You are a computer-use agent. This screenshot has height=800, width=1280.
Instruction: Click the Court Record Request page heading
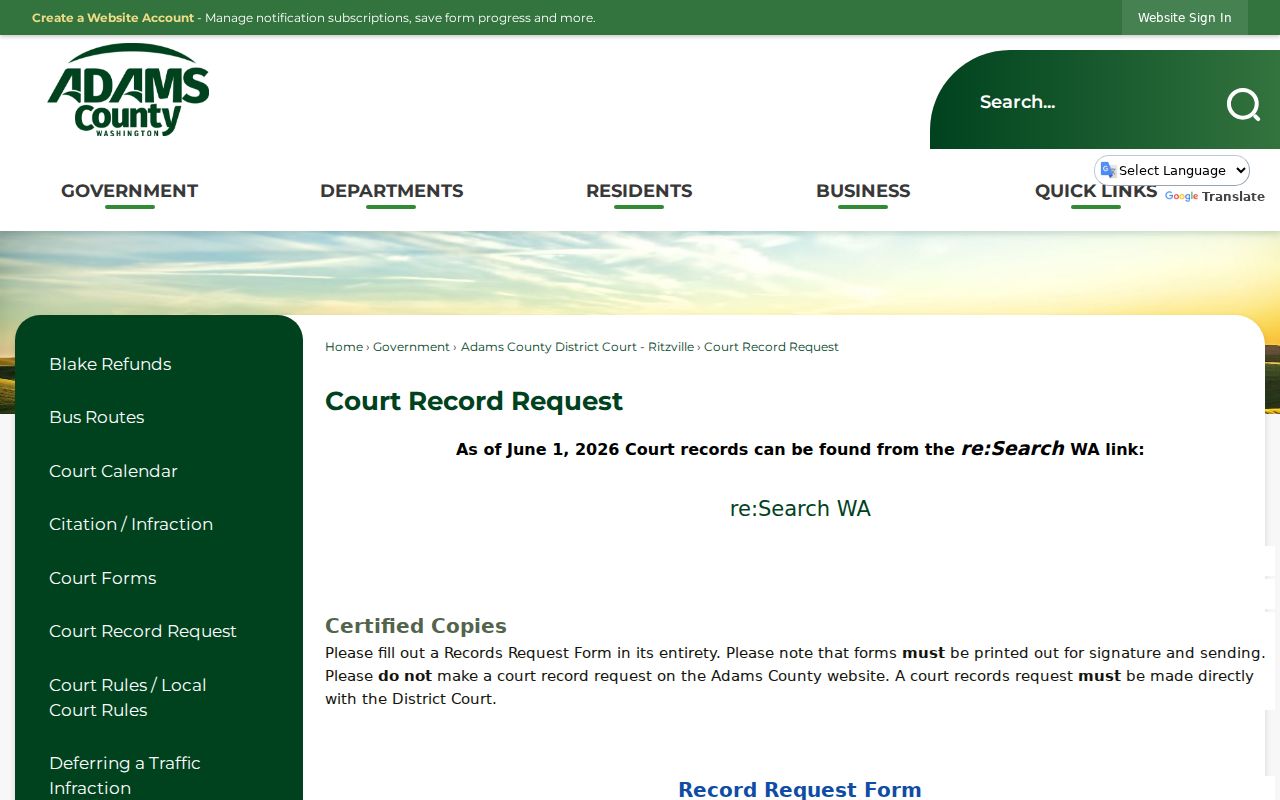pos(474,401)
